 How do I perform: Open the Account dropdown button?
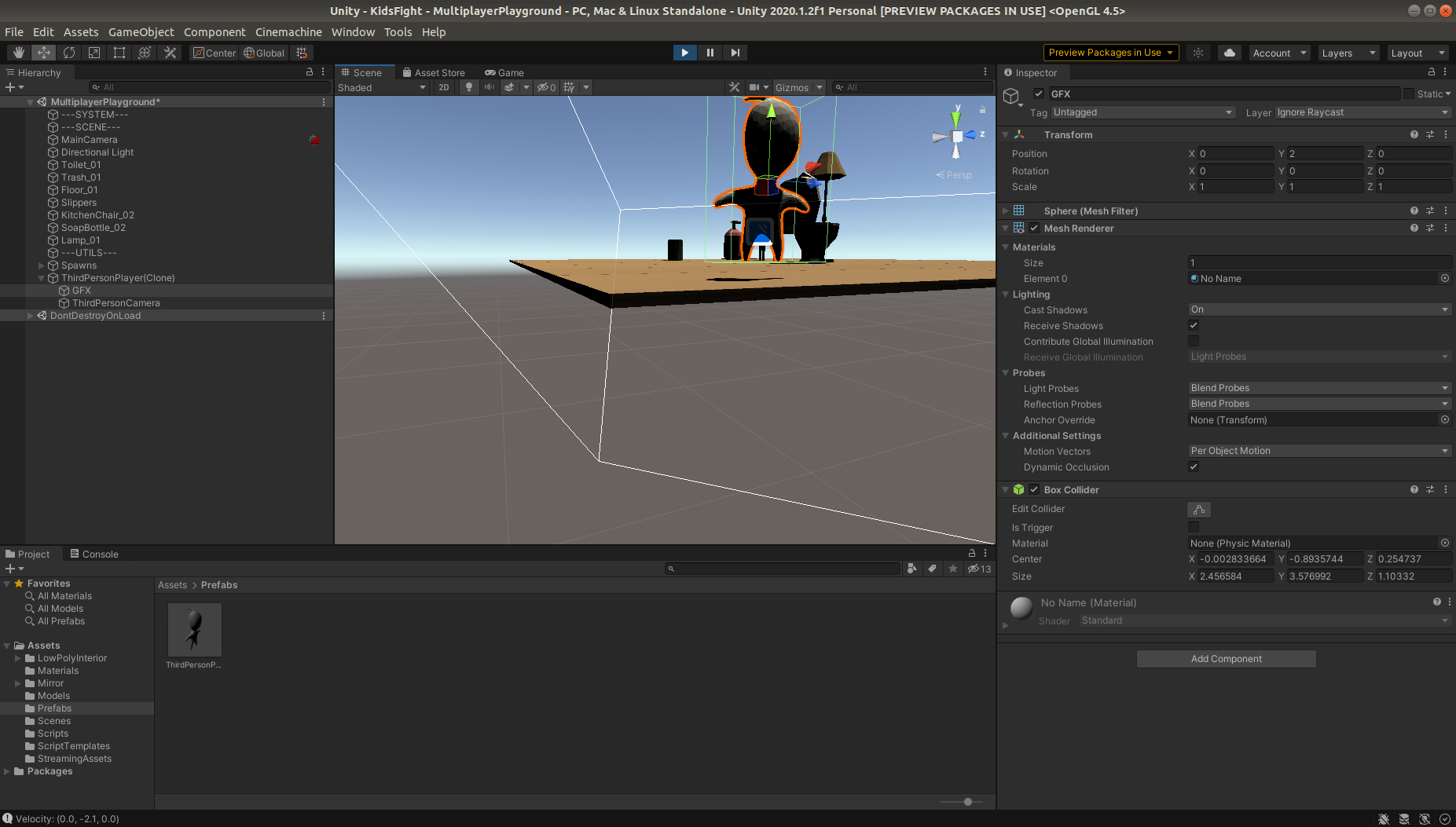1280,53
